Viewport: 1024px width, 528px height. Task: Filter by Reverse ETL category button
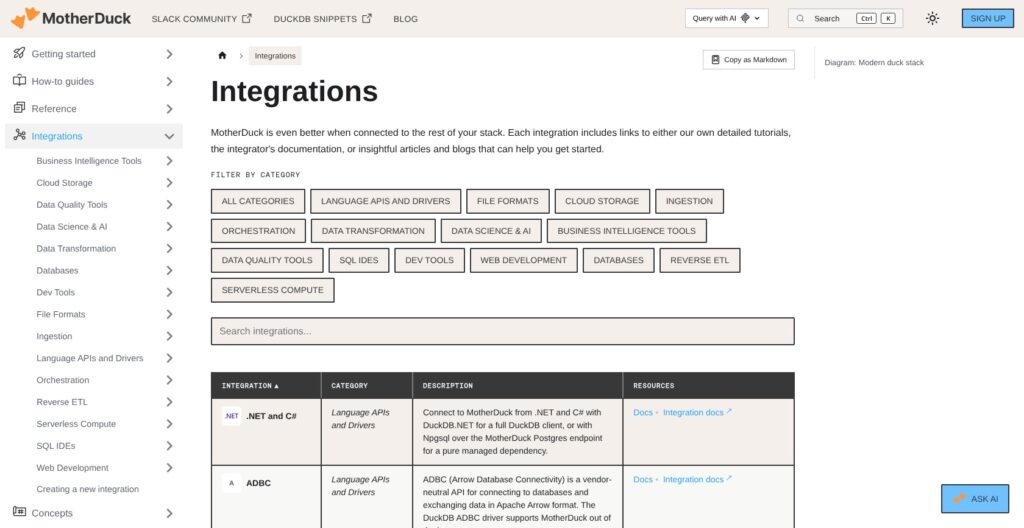pos(699,260)
